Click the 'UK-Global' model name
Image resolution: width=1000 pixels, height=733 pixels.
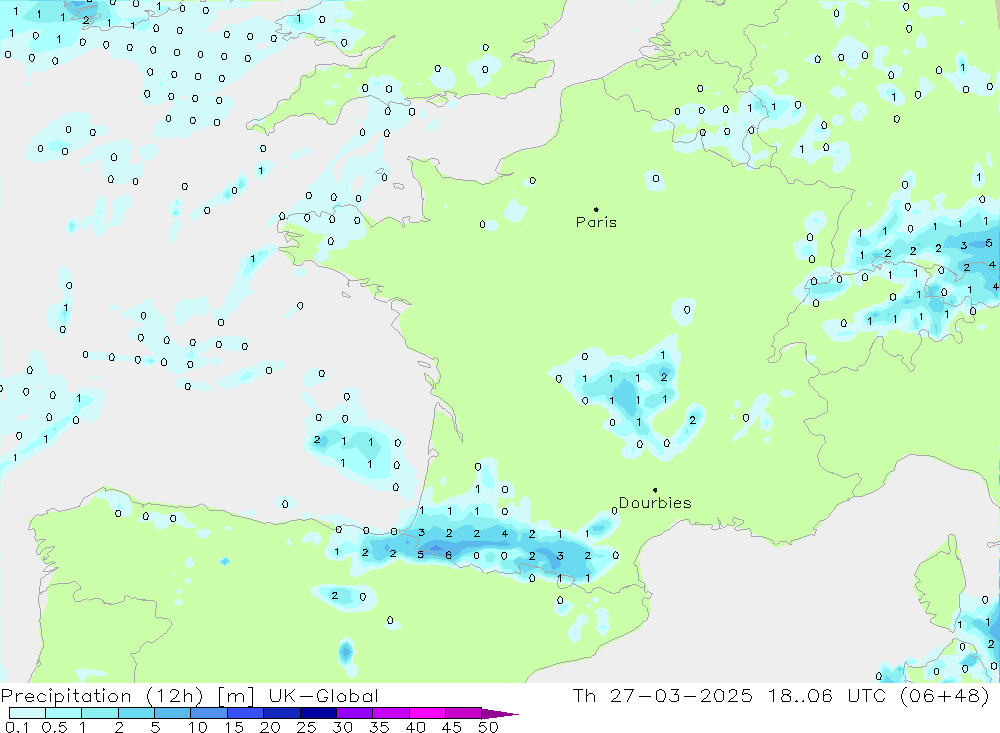coord(324,695)
